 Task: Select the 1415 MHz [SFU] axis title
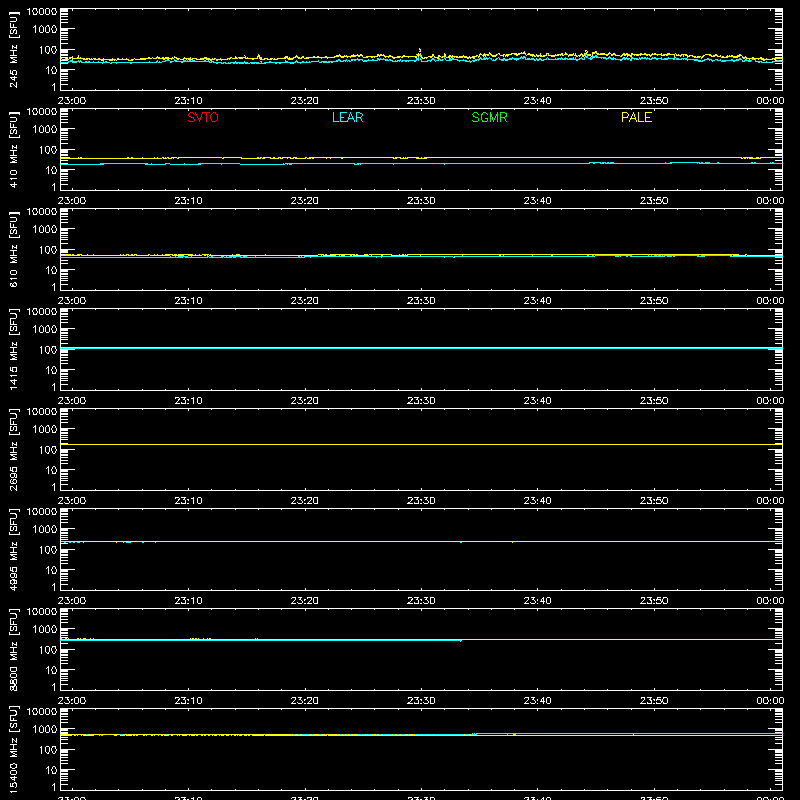[x=13, y=349]
